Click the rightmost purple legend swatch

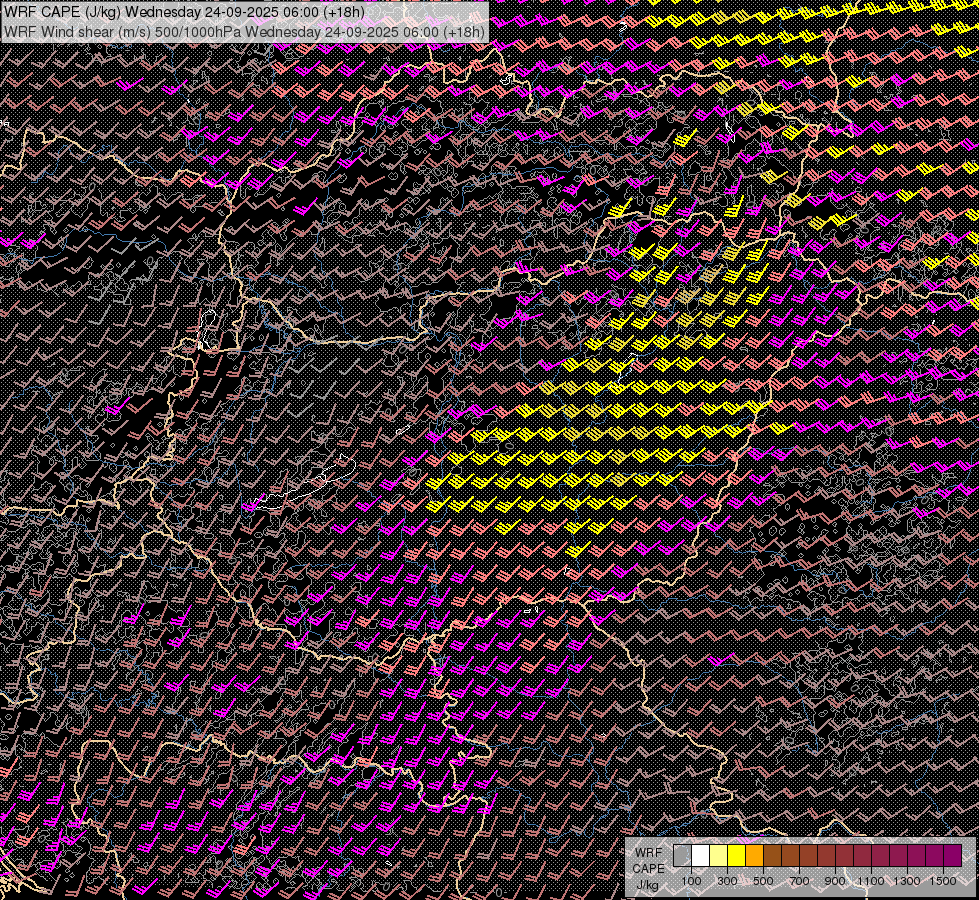click(952, 856)
